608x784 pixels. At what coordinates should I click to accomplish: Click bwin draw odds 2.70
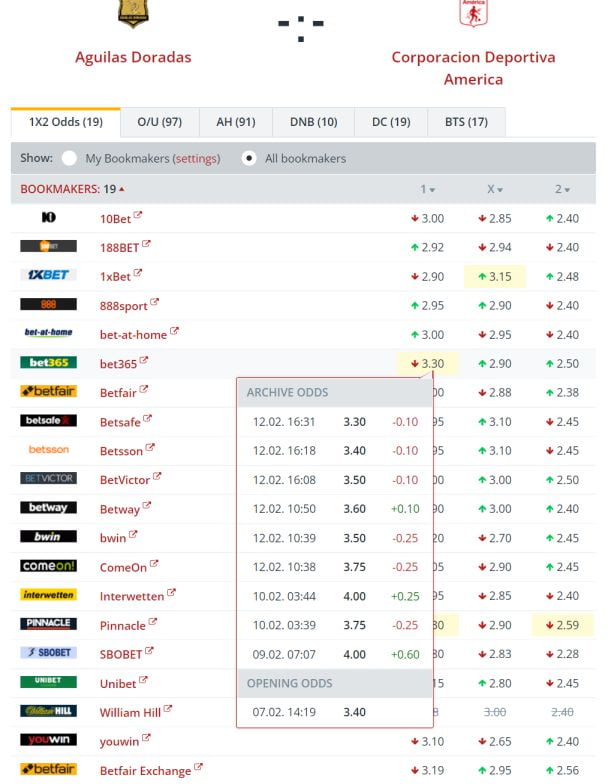coord(495,538)
